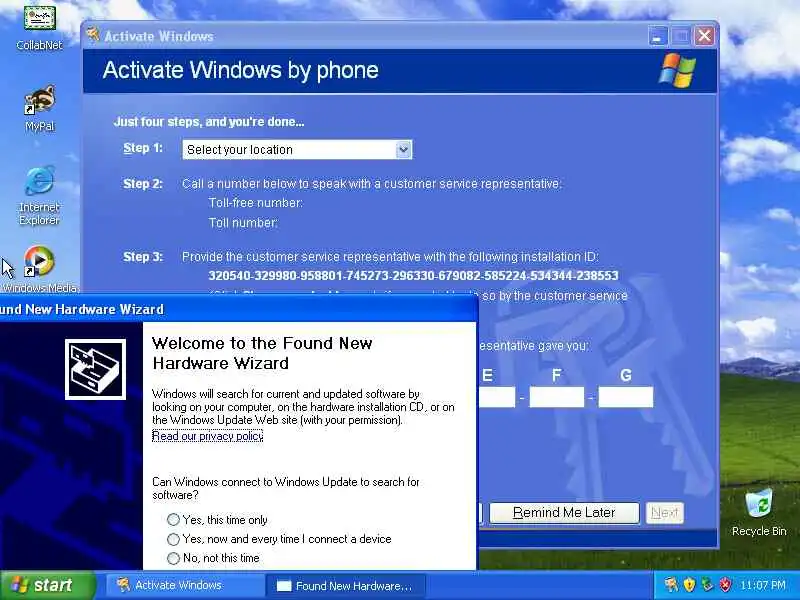
Task: Click the Remind Me Later button
Action: [x=564, y=513]
